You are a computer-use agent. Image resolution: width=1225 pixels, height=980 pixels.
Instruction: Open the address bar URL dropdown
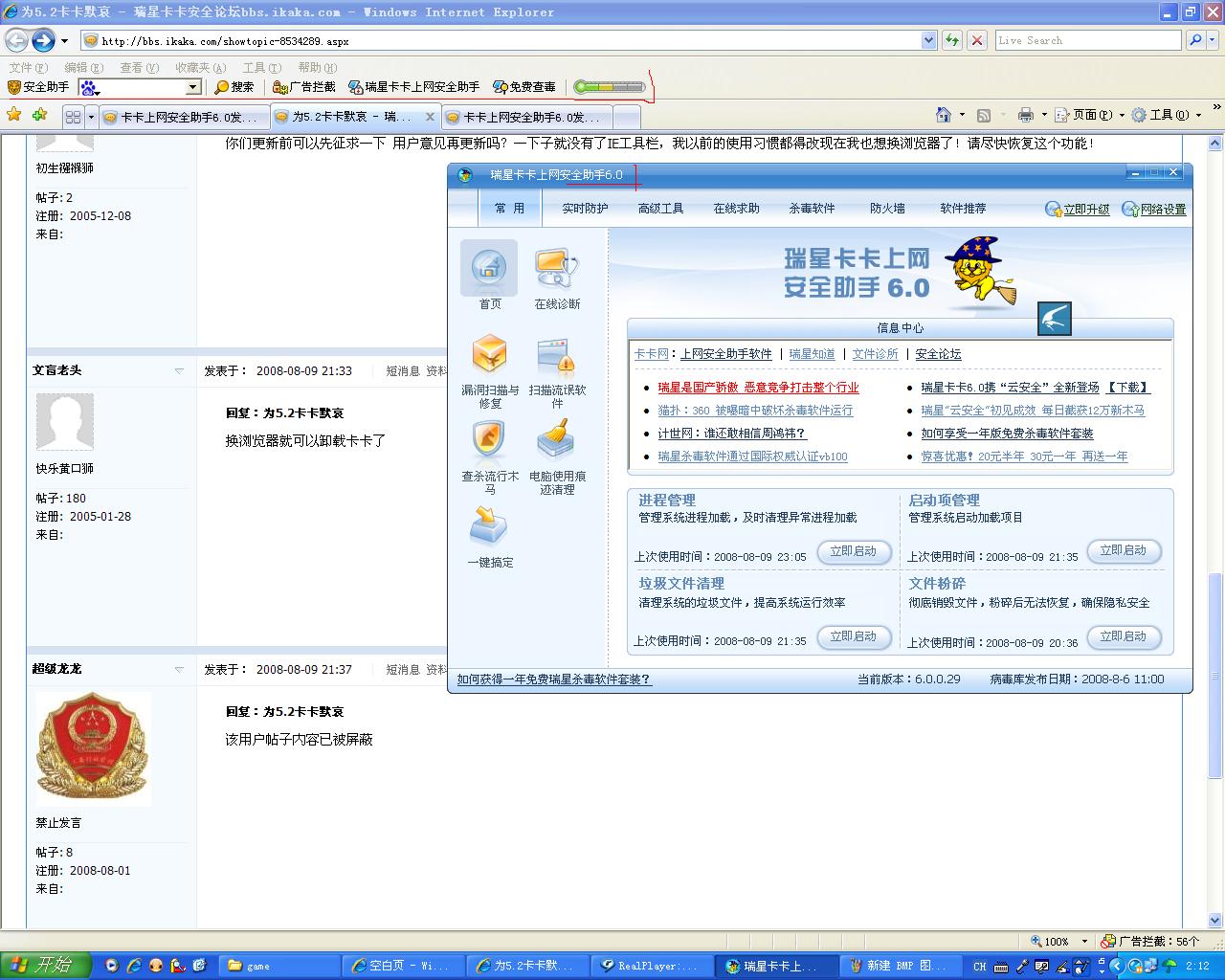click(928, 40)
